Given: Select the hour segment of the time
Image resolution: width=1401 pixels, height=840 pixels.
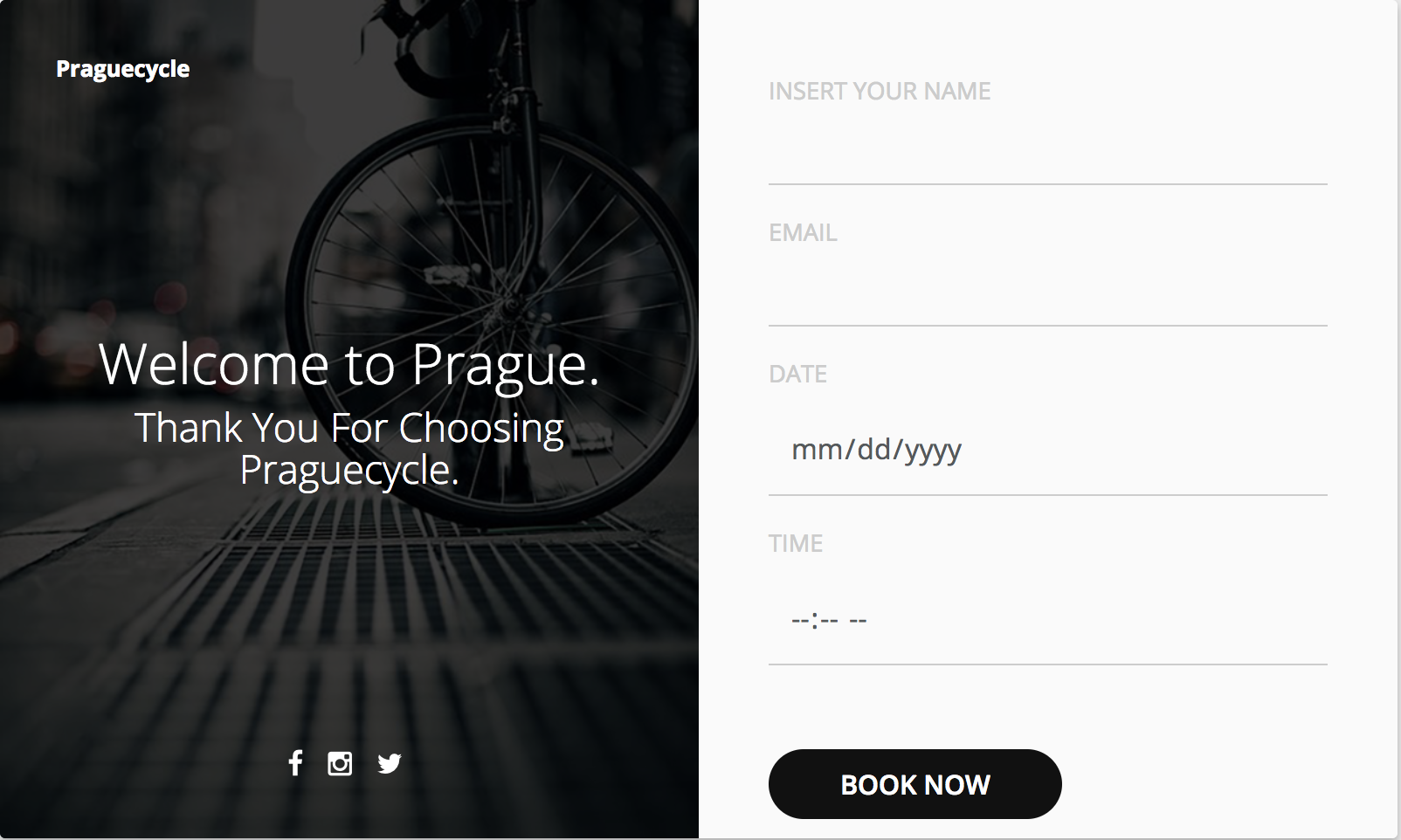Looking at the screenshot, I should pyautogui.click(x=800, y=620).
